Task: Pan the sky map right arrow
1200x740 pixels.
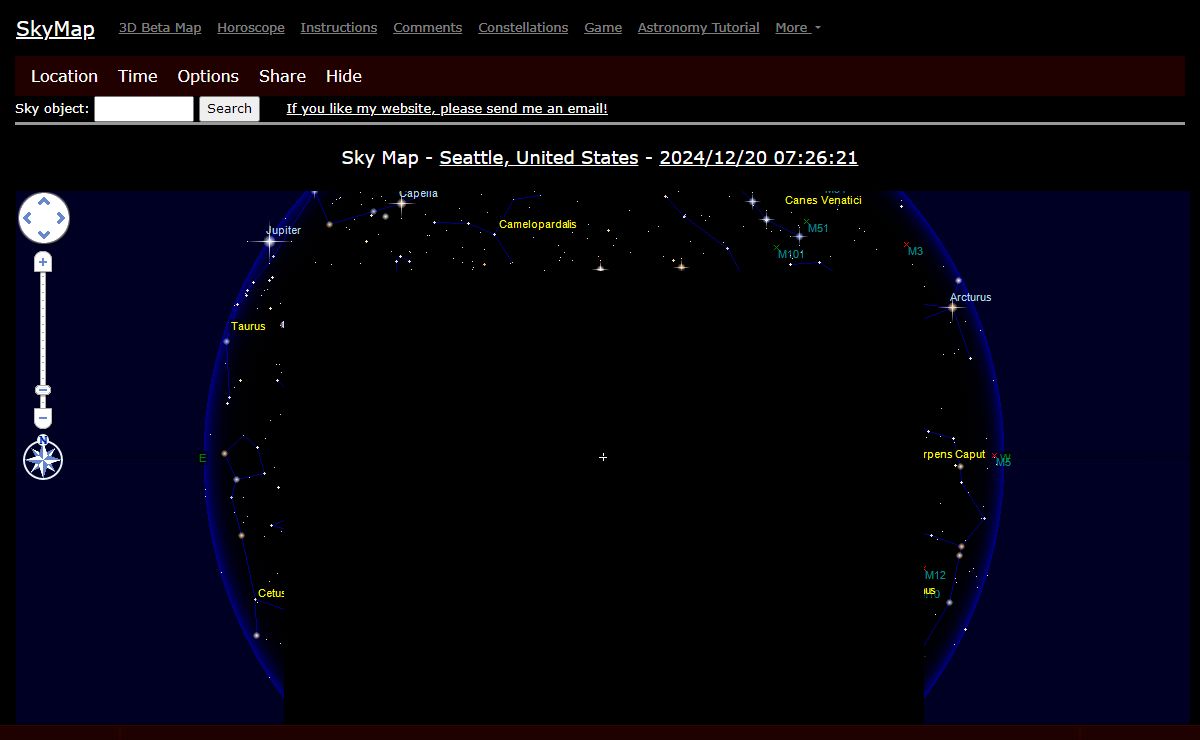Action: 61,218
